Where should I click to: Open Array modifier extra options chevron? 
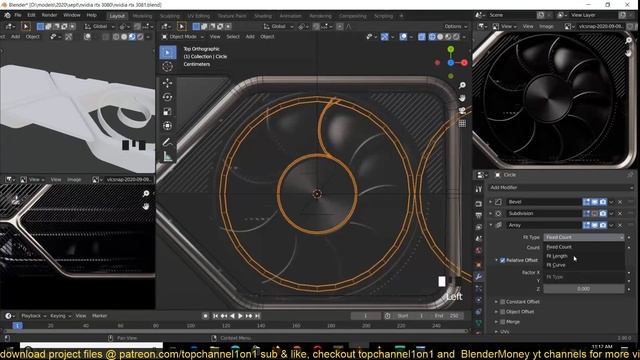click(611, 225)
